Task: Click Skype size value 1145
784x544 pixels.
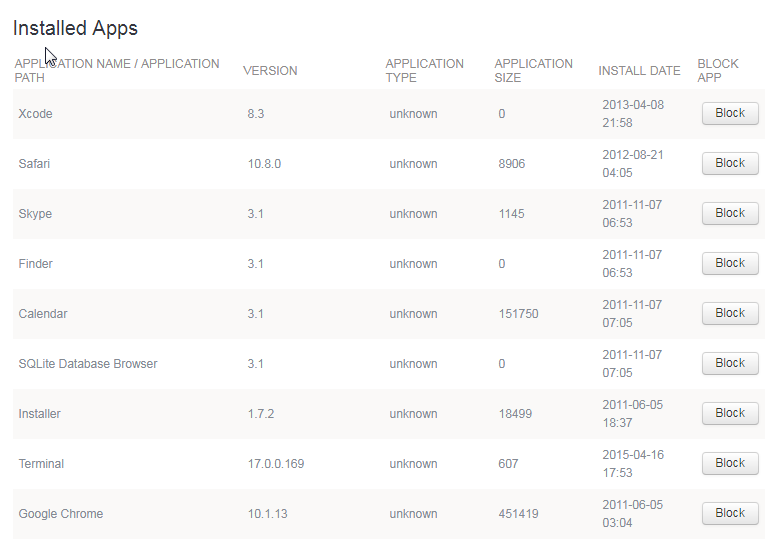Action: pyautogui.click(x=512, y=214)
